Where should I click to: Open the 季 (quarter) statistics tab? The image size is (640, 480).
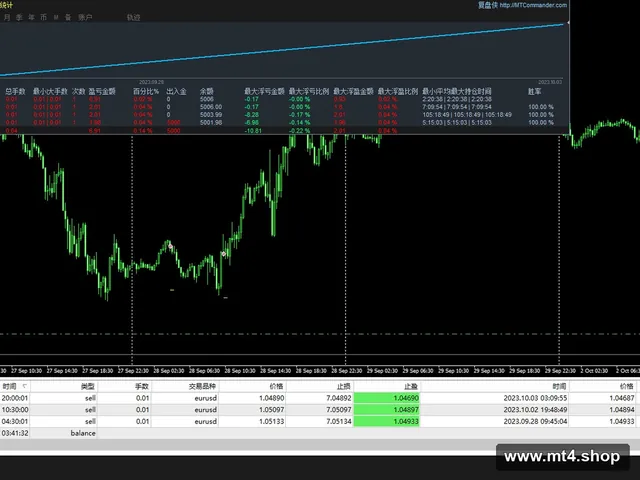[x=19, y=18]
